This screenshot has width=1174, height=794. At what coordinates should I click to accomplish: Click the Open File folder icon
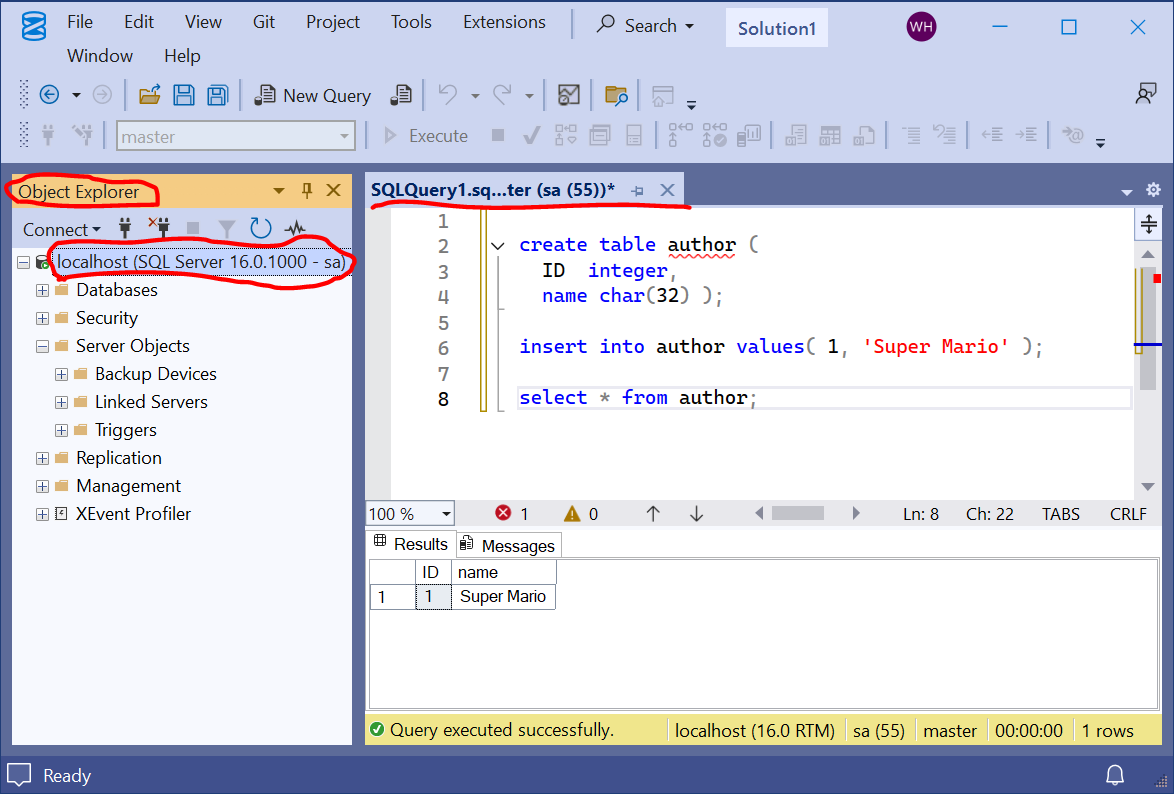tap(149, 96)
